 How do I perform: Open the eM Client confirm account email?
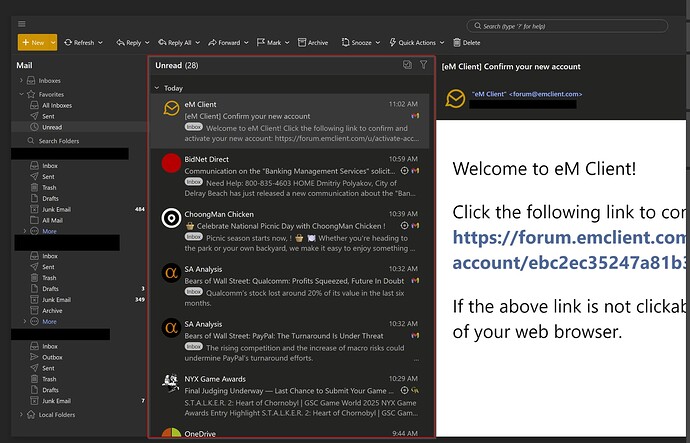(290, 121)
